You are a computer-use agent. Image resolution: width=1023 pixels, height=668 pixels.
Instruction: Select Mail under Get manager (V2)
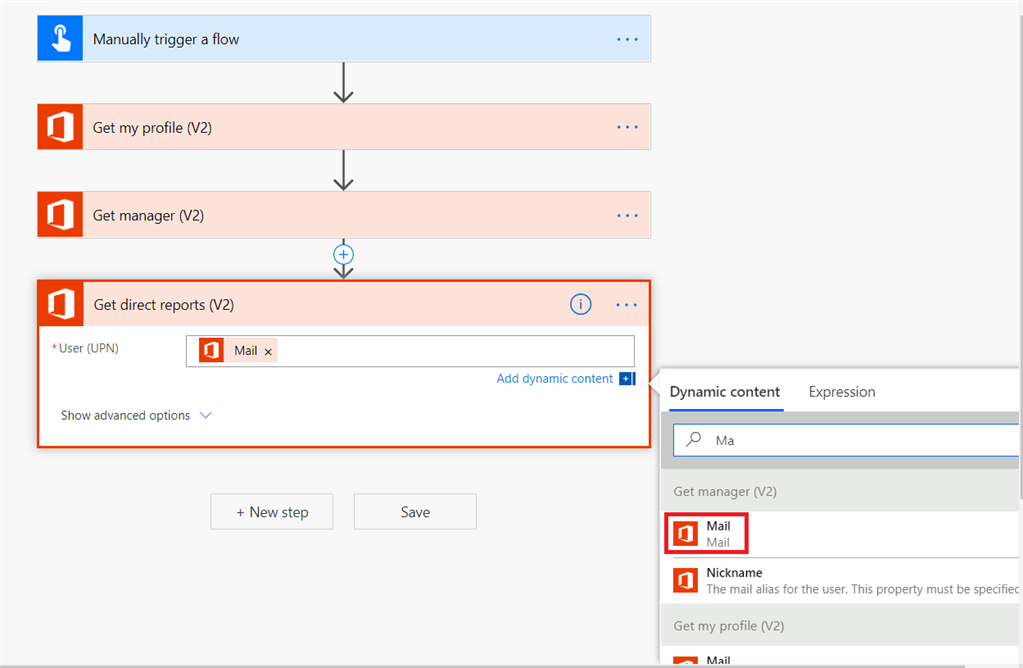click(718, 533)
